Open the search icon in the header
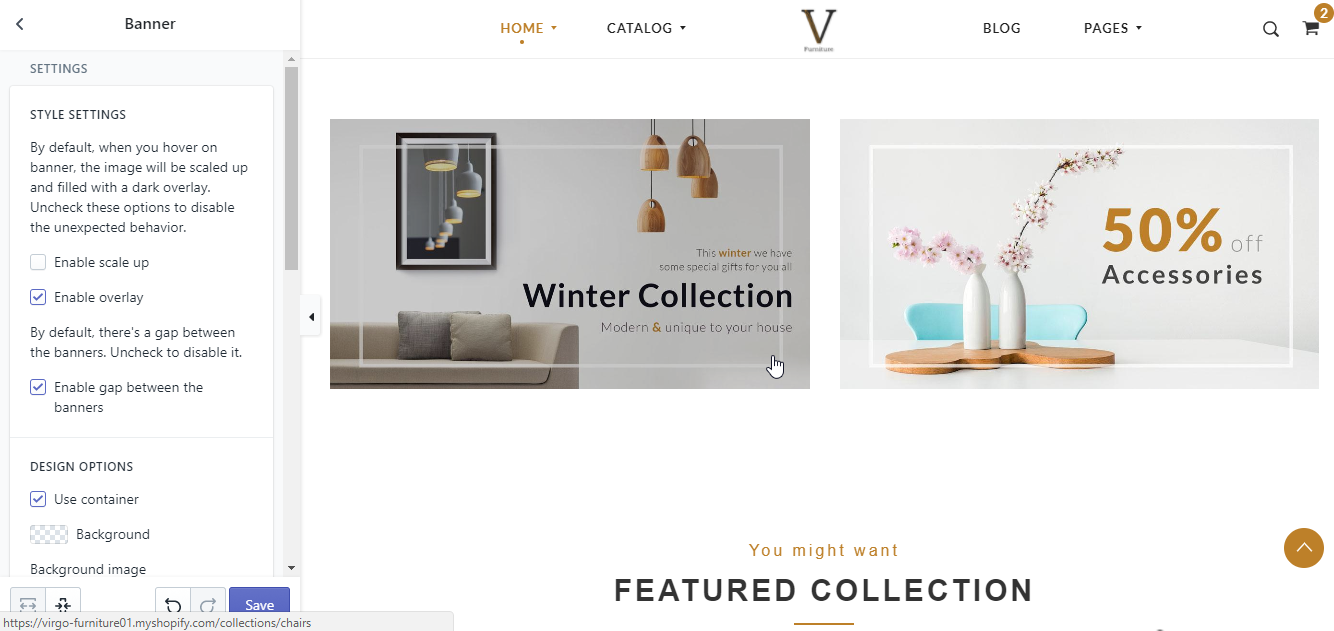Viewport: 1334px width, 631px height. pos(1271,29)
